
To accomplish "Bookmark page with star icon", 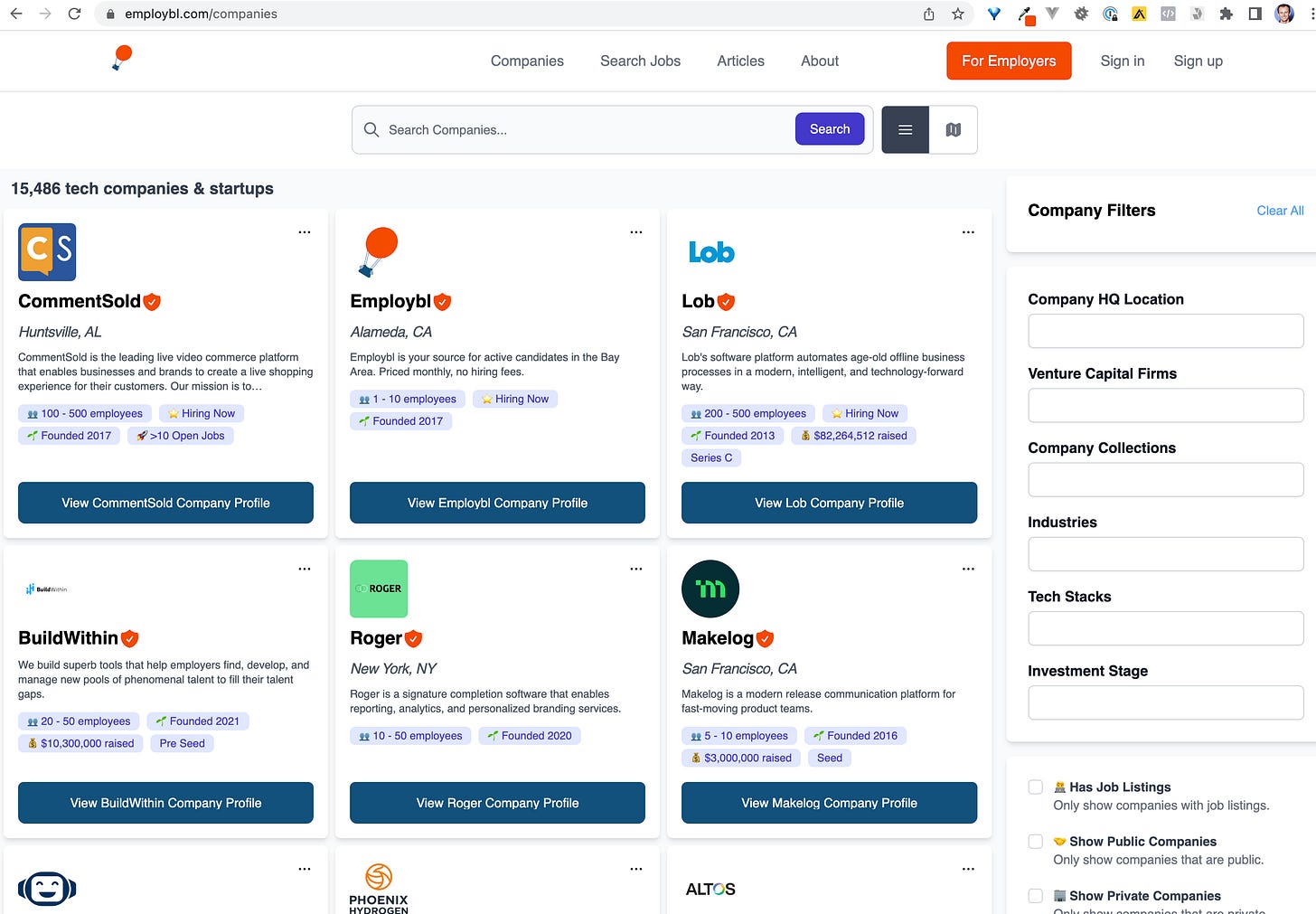I will (x=958, y=14).
